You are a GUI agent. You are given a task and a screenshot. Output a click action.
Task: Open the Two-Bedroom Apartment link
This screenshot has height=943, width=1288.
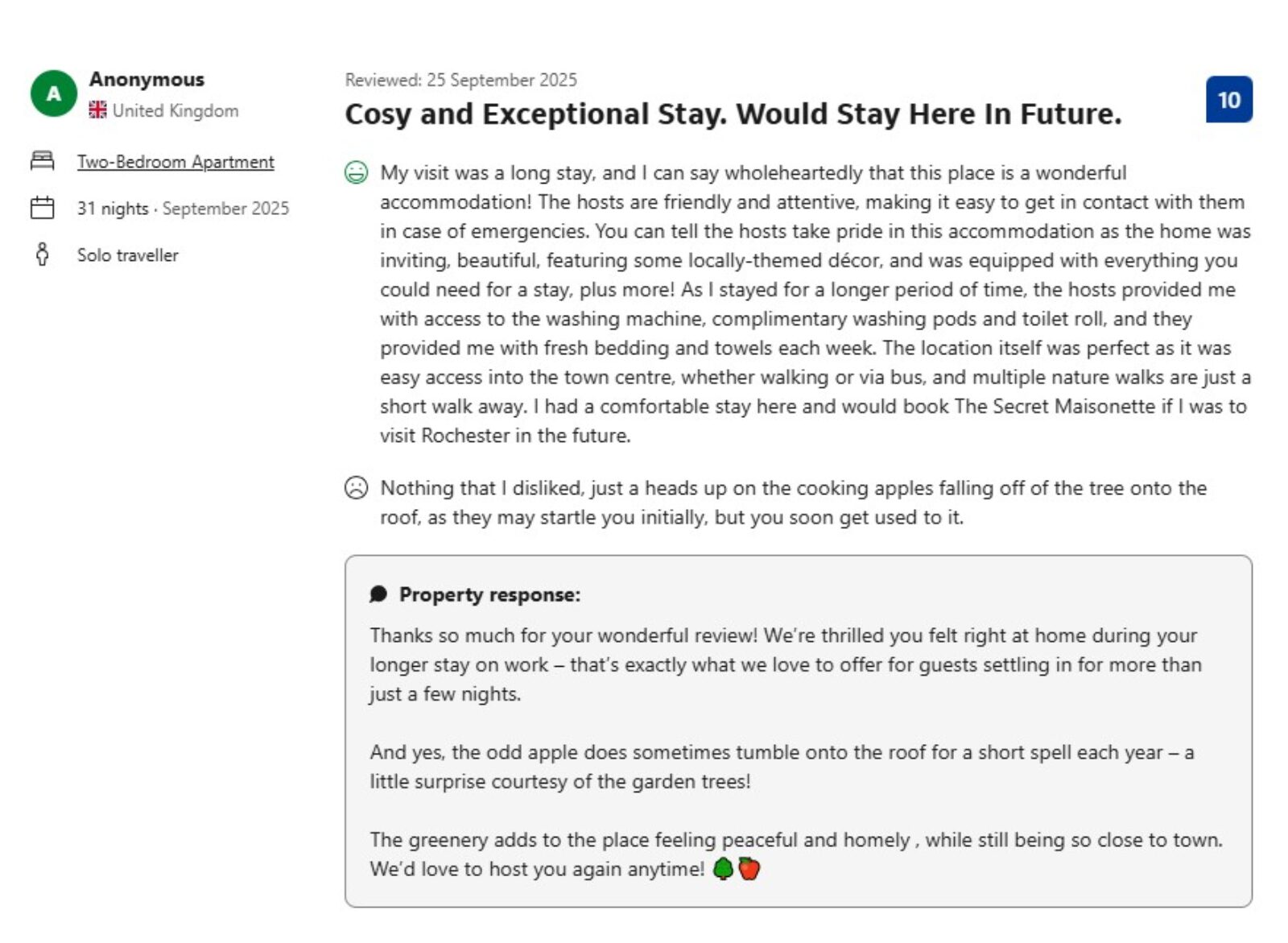(x=175, y=162)
